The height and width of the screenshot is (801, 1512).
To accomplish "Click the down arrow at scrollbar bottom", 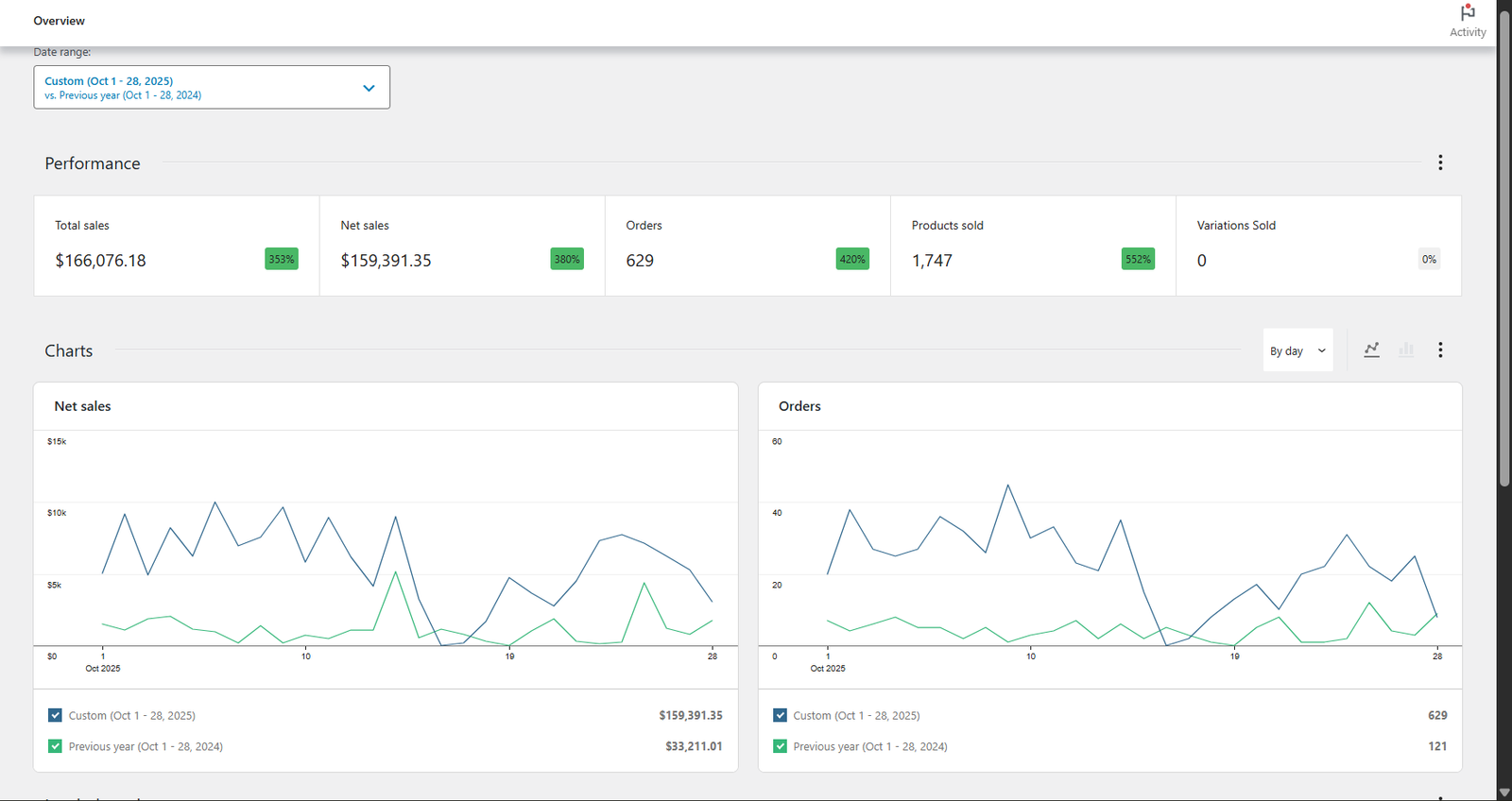I will coord(1503,792).
